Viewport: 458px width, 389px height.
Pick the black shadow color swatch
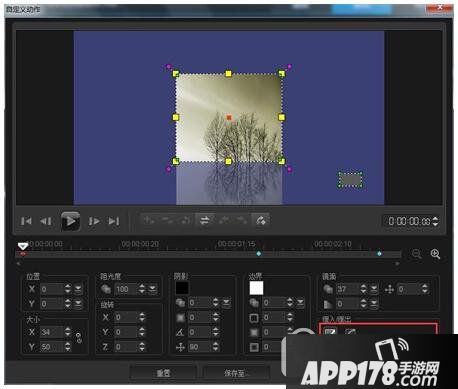tap(182, 288)
